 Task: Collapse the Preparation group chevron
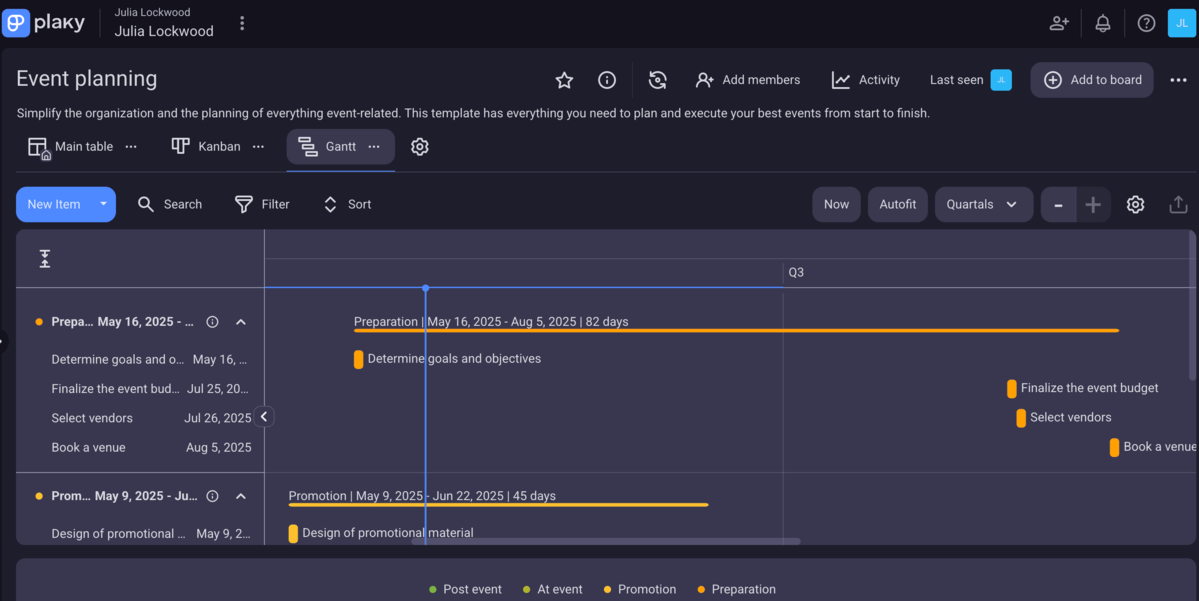(241, 322)
